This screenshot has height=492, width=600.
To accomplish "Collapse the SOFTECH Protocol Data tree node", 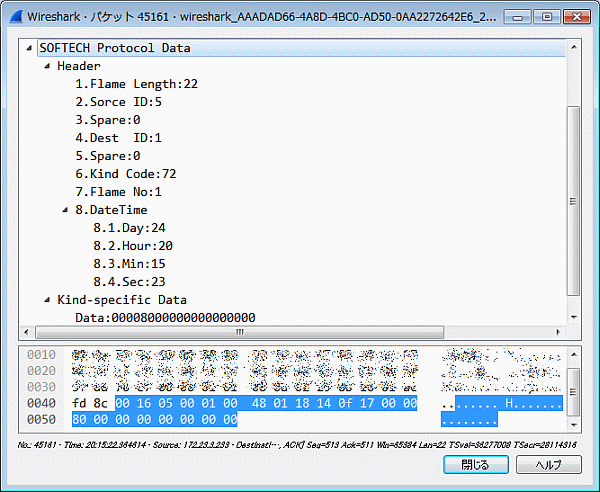I will pos(31,48).
